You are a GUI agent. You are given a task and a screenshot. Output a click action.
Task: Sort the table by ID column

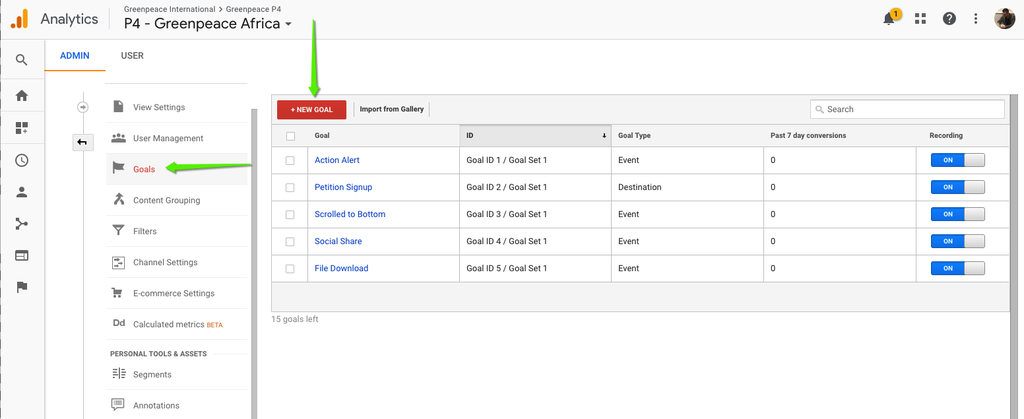[x=535, y=136]
